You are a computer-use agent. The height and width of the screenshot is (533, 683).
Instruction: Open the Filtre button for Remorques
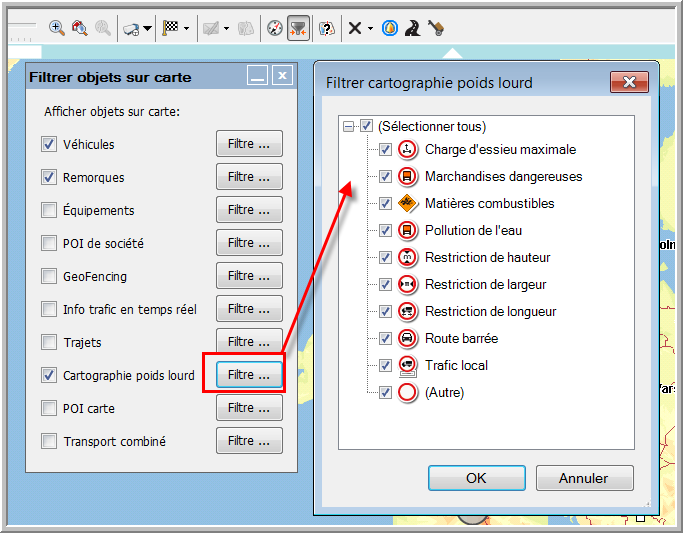249,177
